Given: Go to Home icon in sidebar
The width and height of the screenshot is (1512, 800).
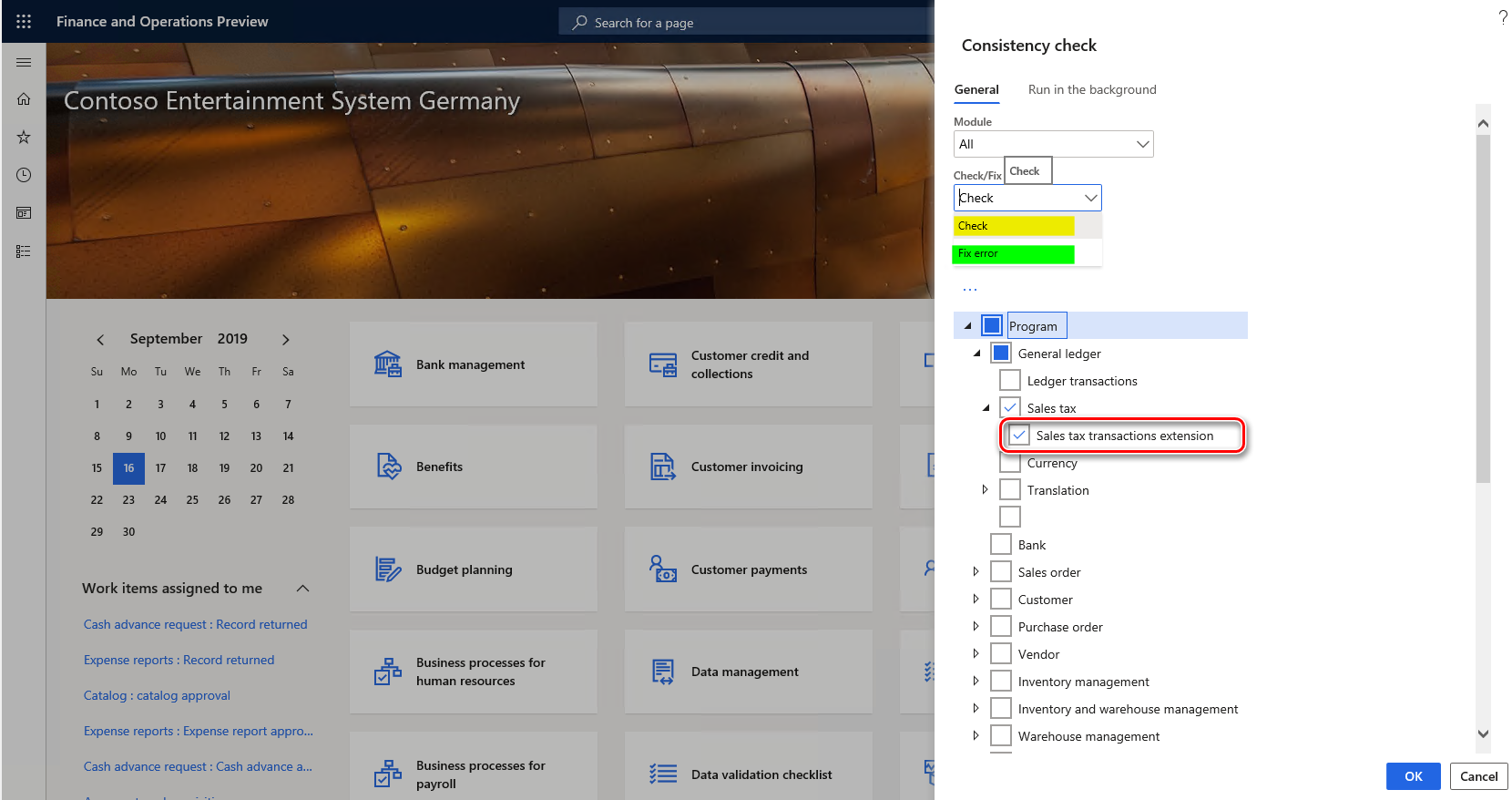Looking at the screenshot, I should coord(24,98).
